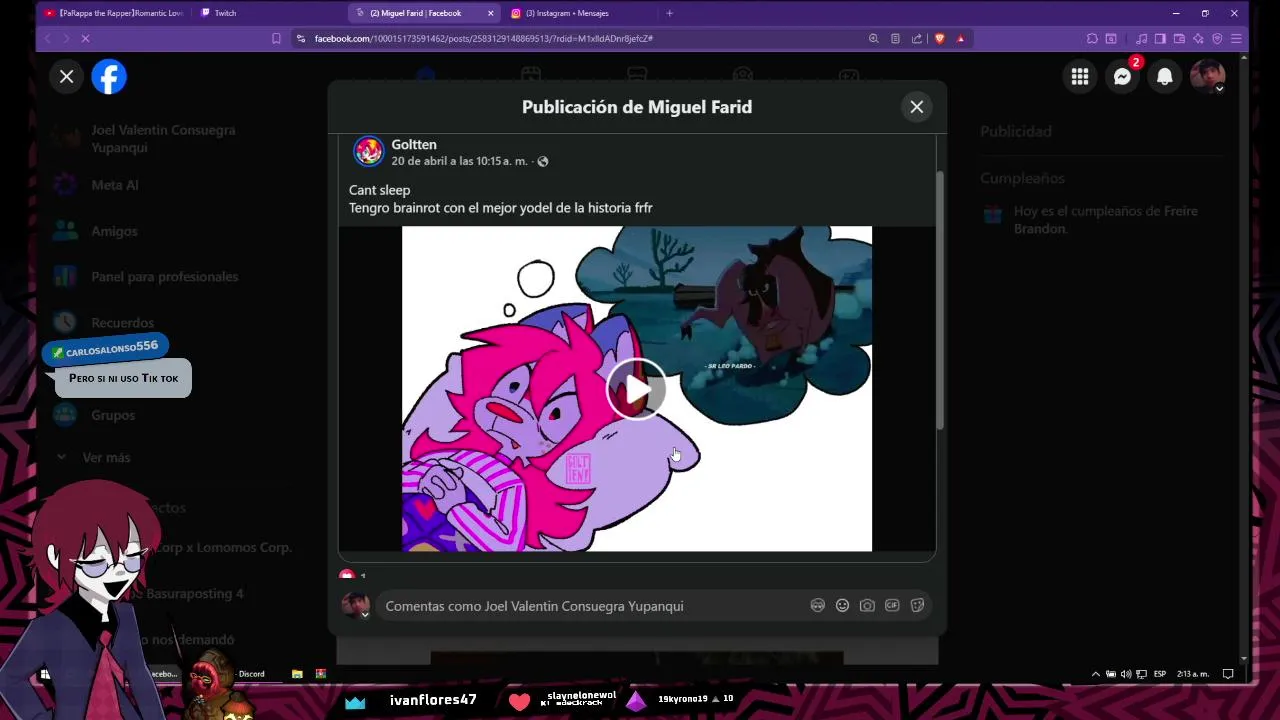The height and width of the screenshot is (720, 1280).
Task: Open the sticker picker in comment box
Action: coord(917,605)
